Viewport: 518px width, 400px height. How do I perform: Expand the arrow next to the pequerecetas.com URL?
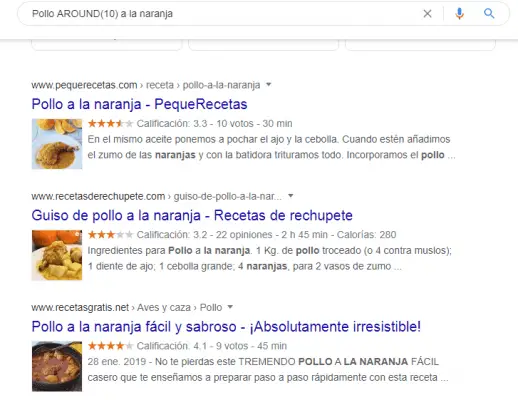(x=269, y=85)
